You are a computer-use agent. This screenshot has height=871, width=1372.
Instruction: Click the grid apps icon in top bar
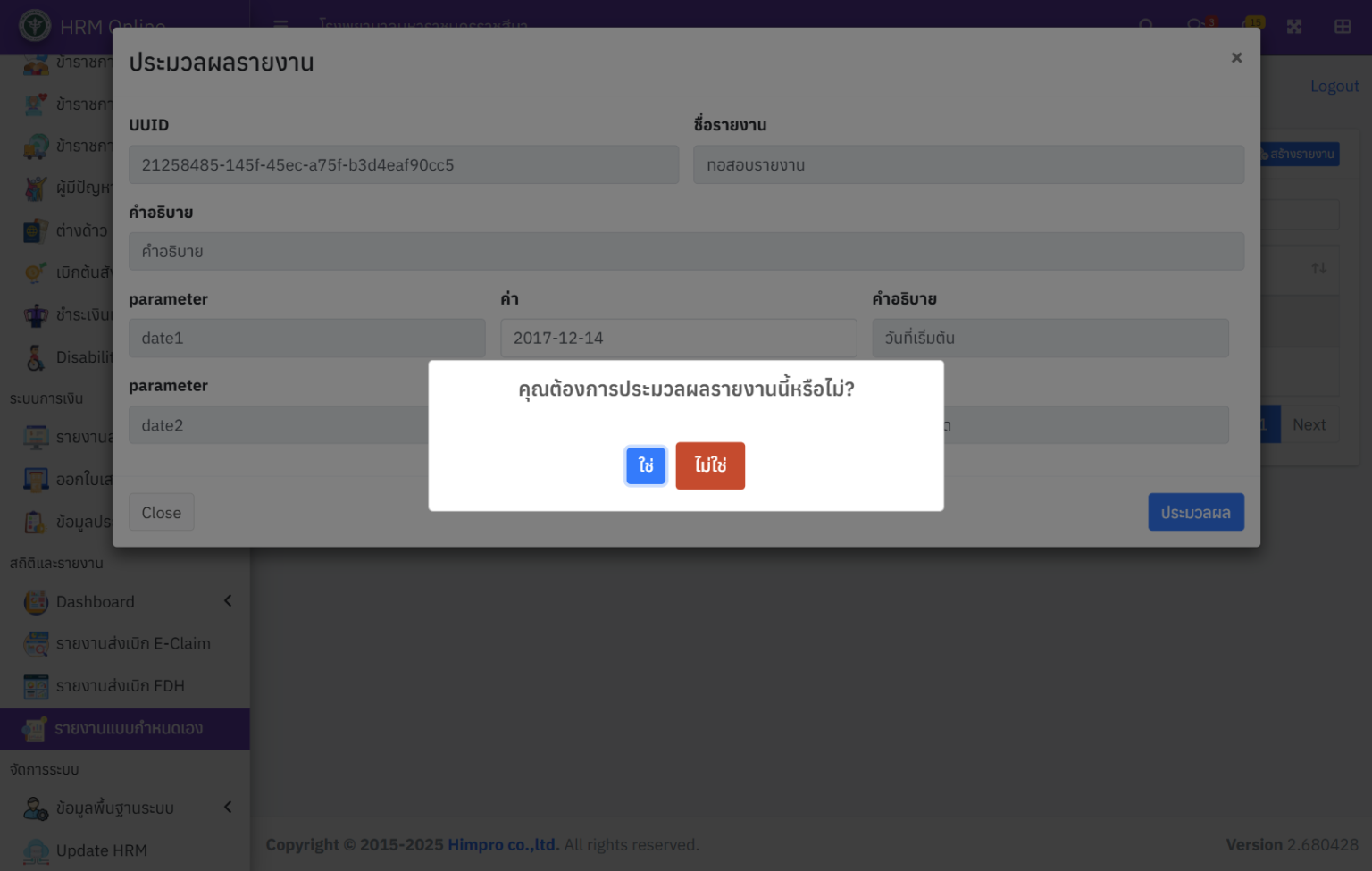[x=1342, y=27]
